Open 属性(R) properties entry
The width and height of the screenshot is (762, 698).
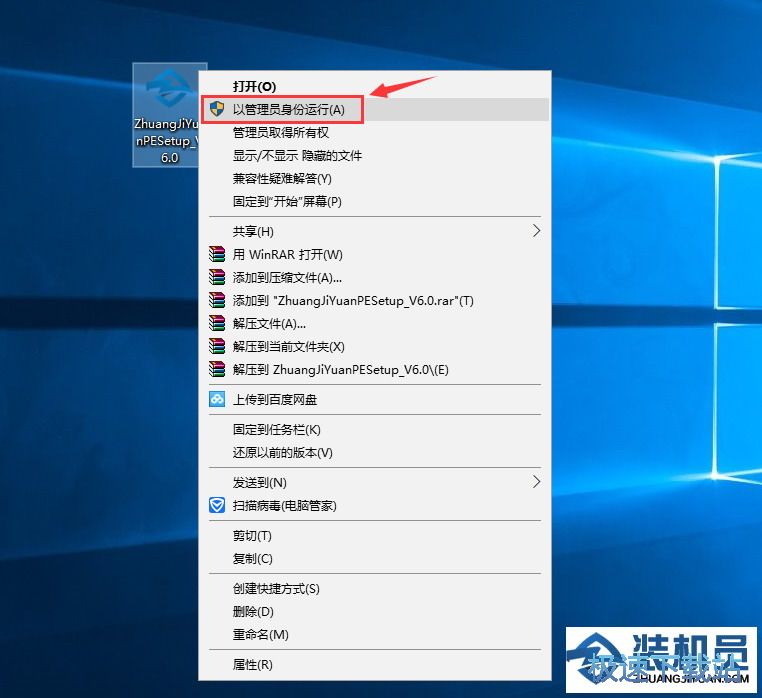pyautogui.click(x=374, y=664)
